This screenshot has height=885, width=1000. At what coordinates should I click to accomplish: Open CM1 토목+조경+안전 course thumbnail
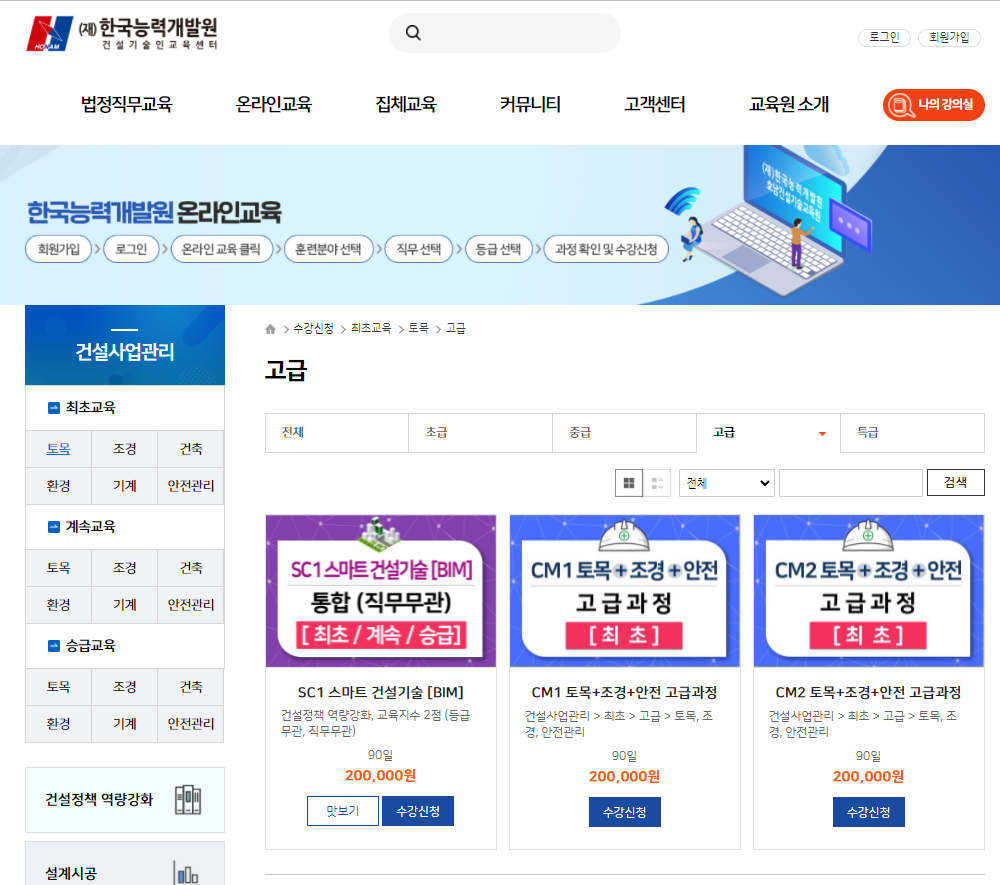tap(625, 591)
